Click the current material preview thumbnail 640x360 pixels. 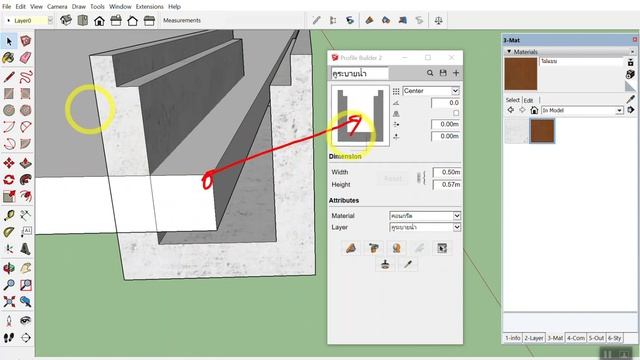tap(521, 74)
